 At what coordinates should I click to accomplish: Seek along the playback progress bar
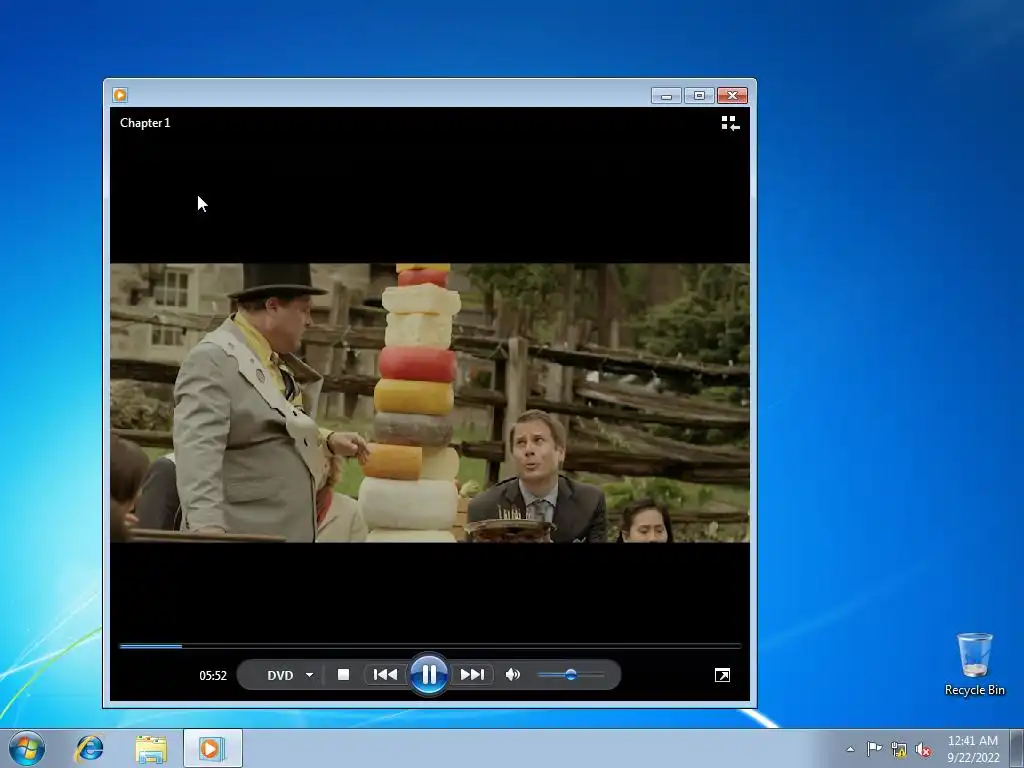tap(430, 646)
